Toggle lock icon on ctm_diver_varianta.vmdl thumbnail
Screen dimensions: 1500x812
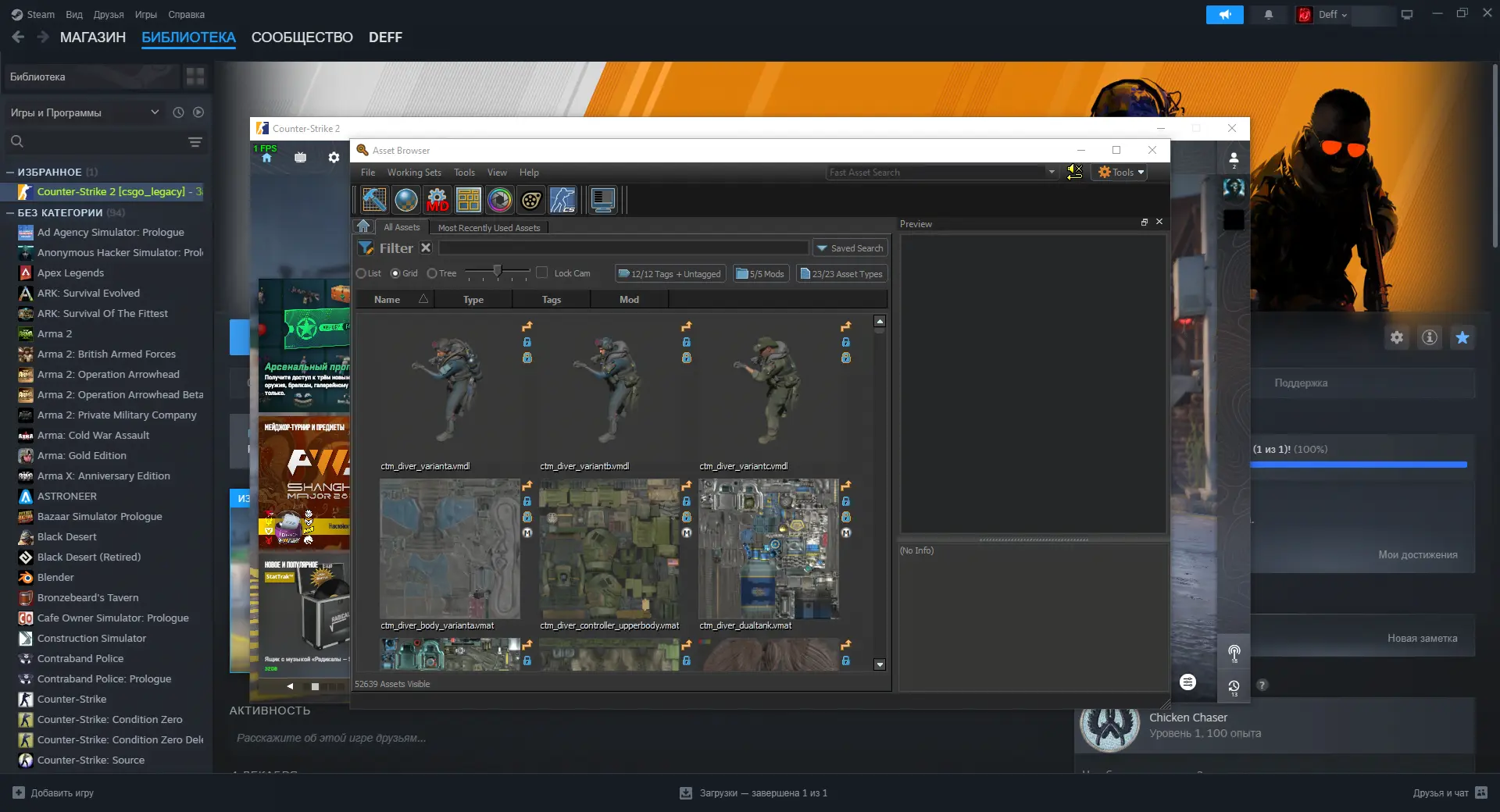pyautogui.click(x=527, y=342)
